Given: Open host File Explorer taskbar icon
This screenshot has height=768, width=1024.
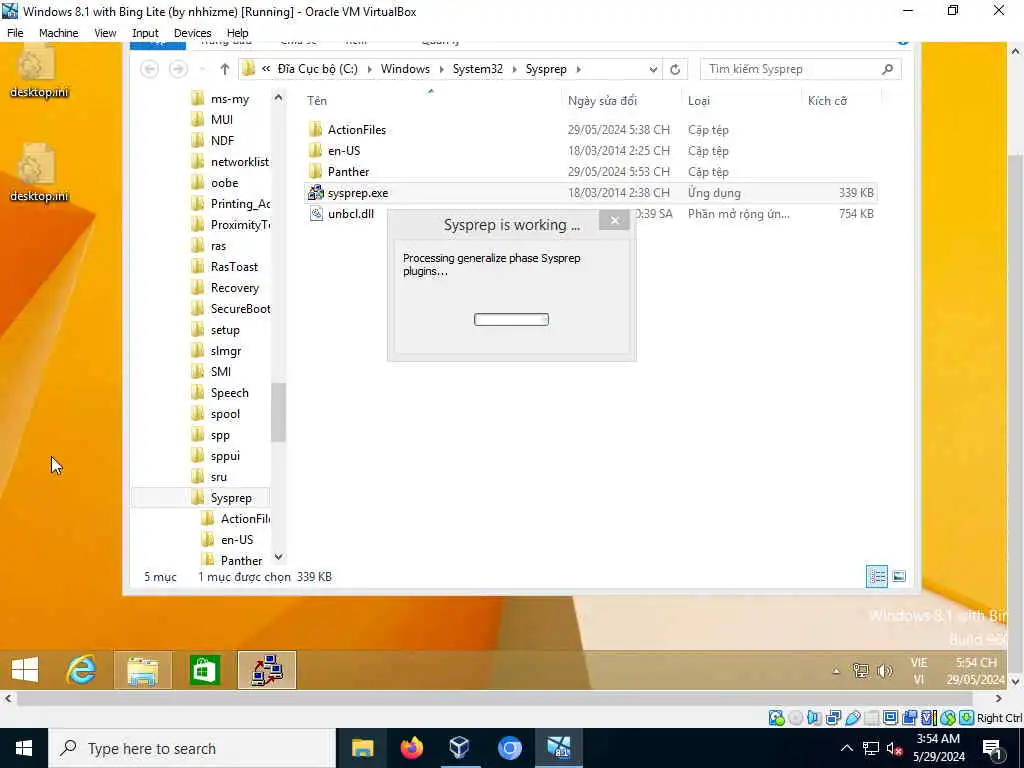Looking at the screenshot, I should coord(362,748).
